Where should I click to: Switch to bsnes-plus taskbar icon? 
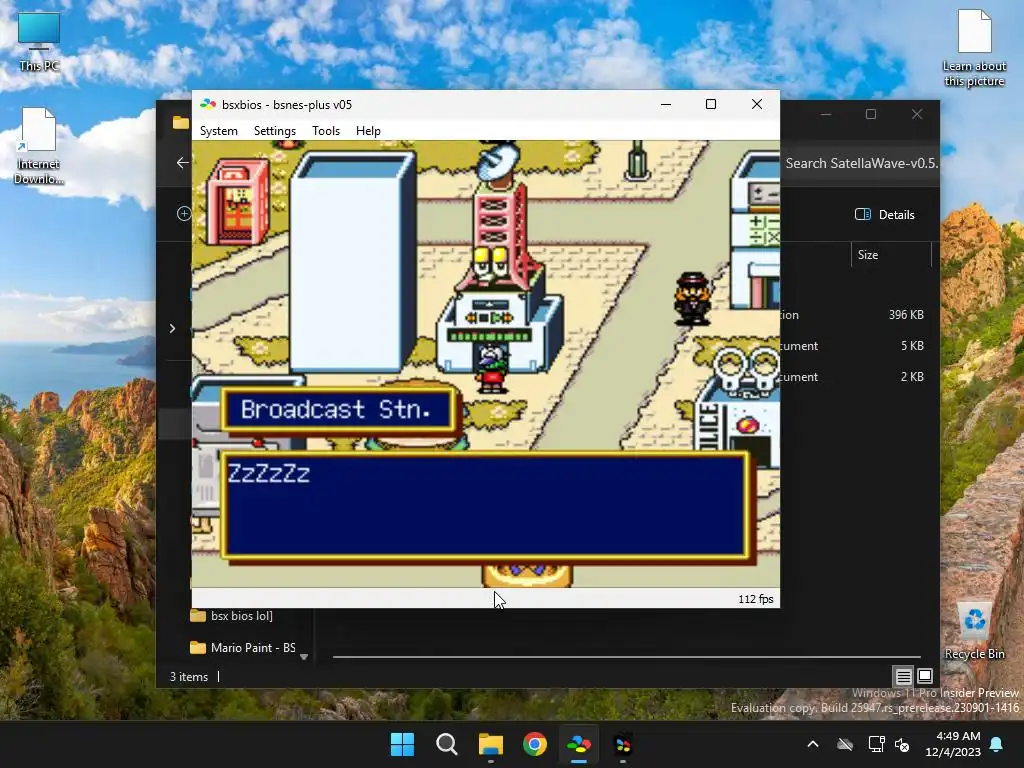tap(579, 744)
